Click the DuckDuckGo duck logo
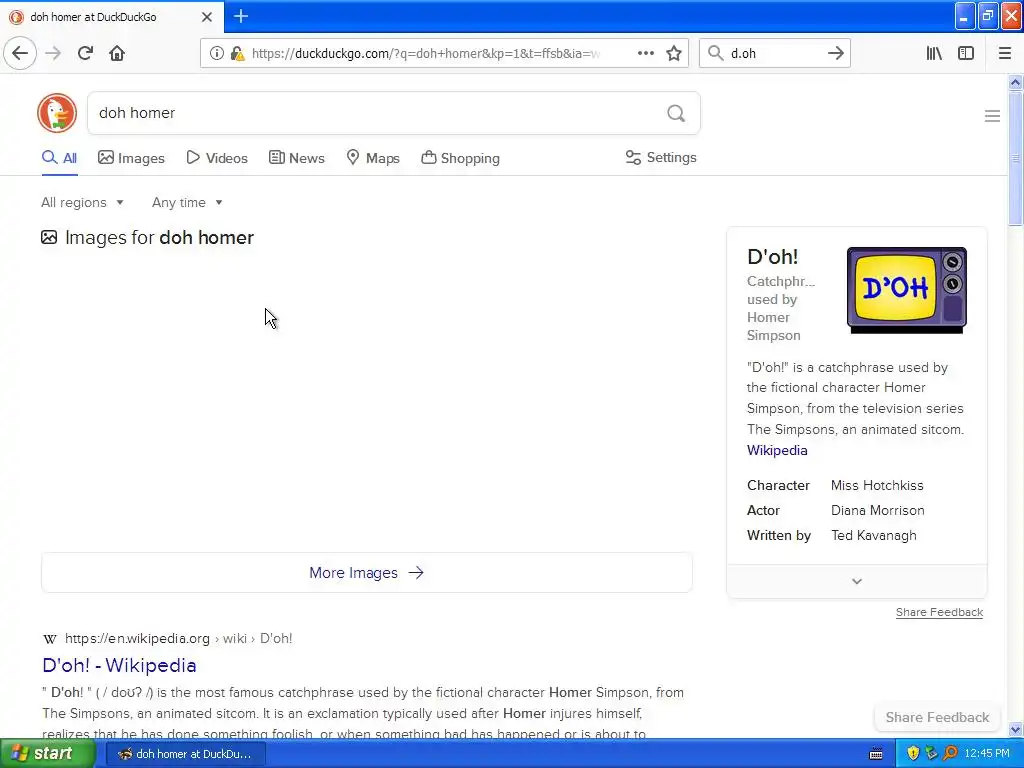This screenshot has width=1024, height=768. tap(57, 113)
